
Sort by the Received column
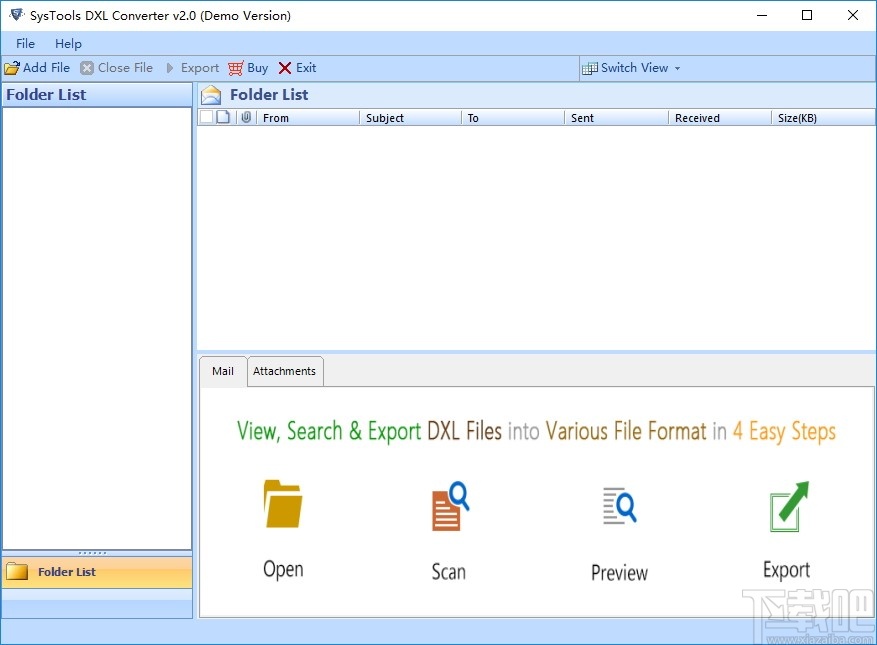tap(720, 117)
